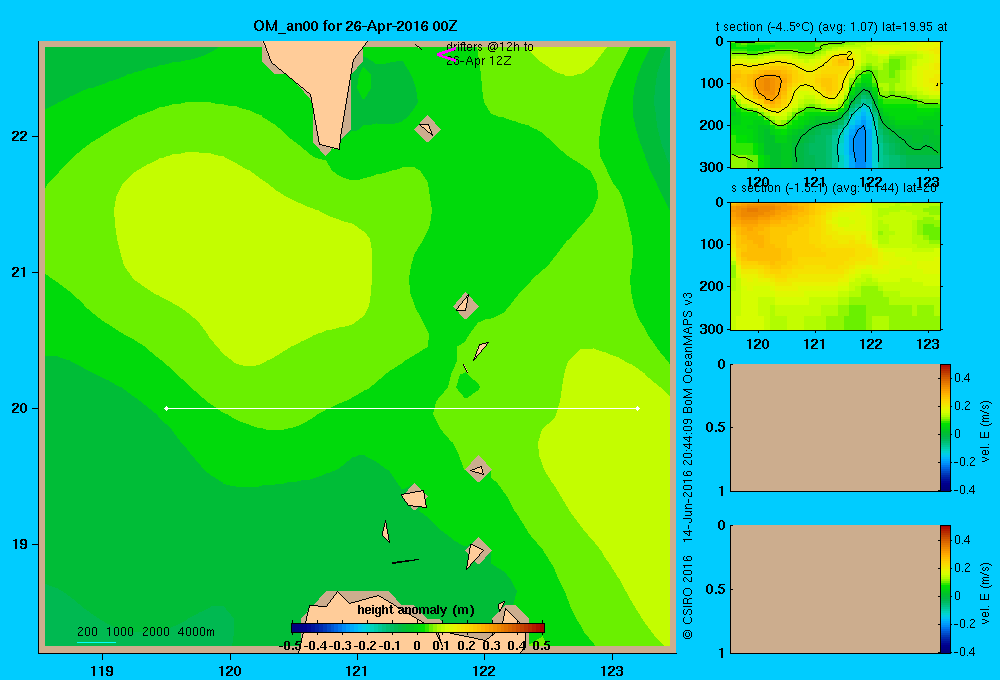This screenshot has width=1000, height=680.
Task: Click longitude label 122 under main map
Action: click(x=484, y=671)
